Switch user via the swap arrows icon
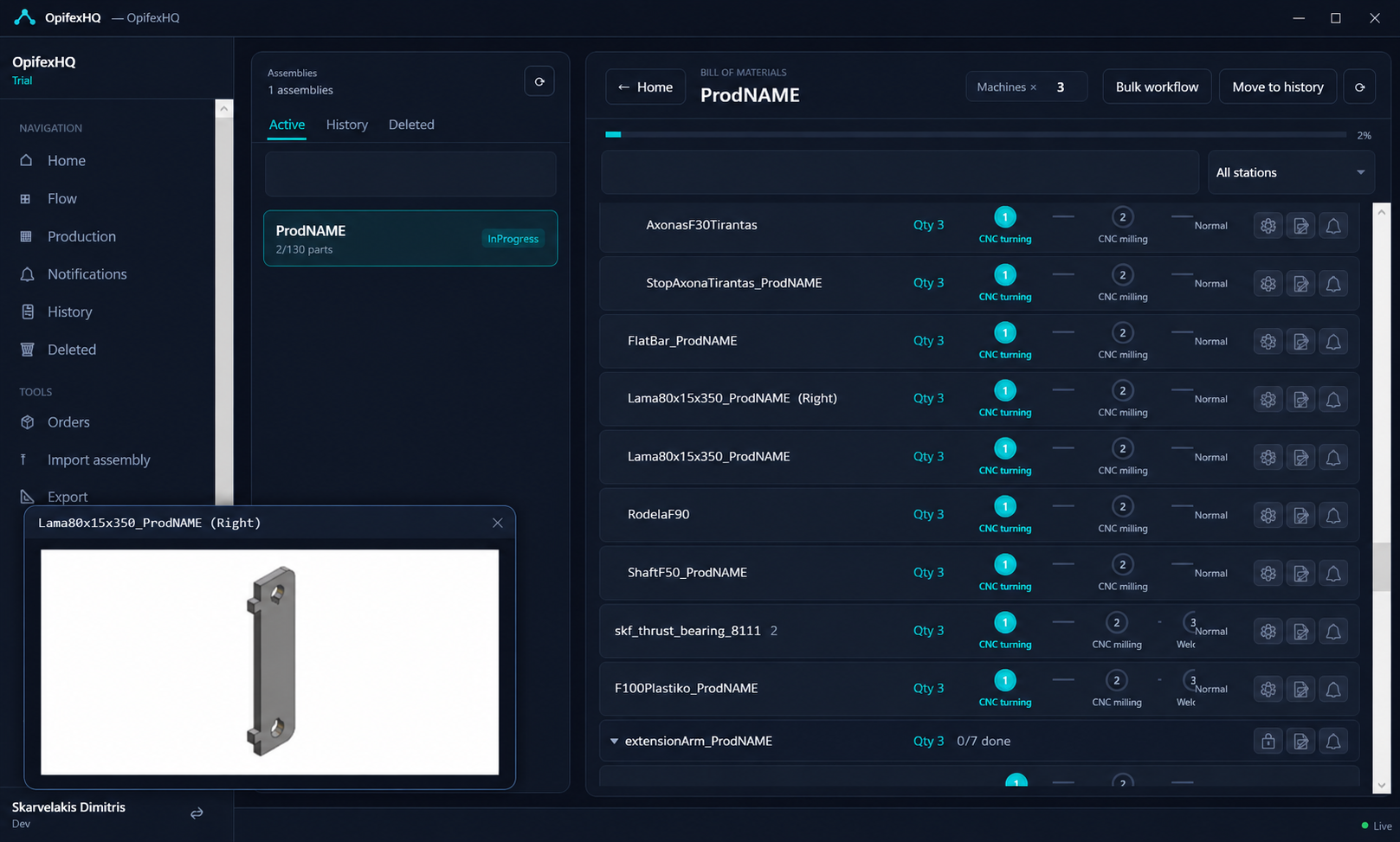Screen dimensions: 1400x842 (197, 813)
